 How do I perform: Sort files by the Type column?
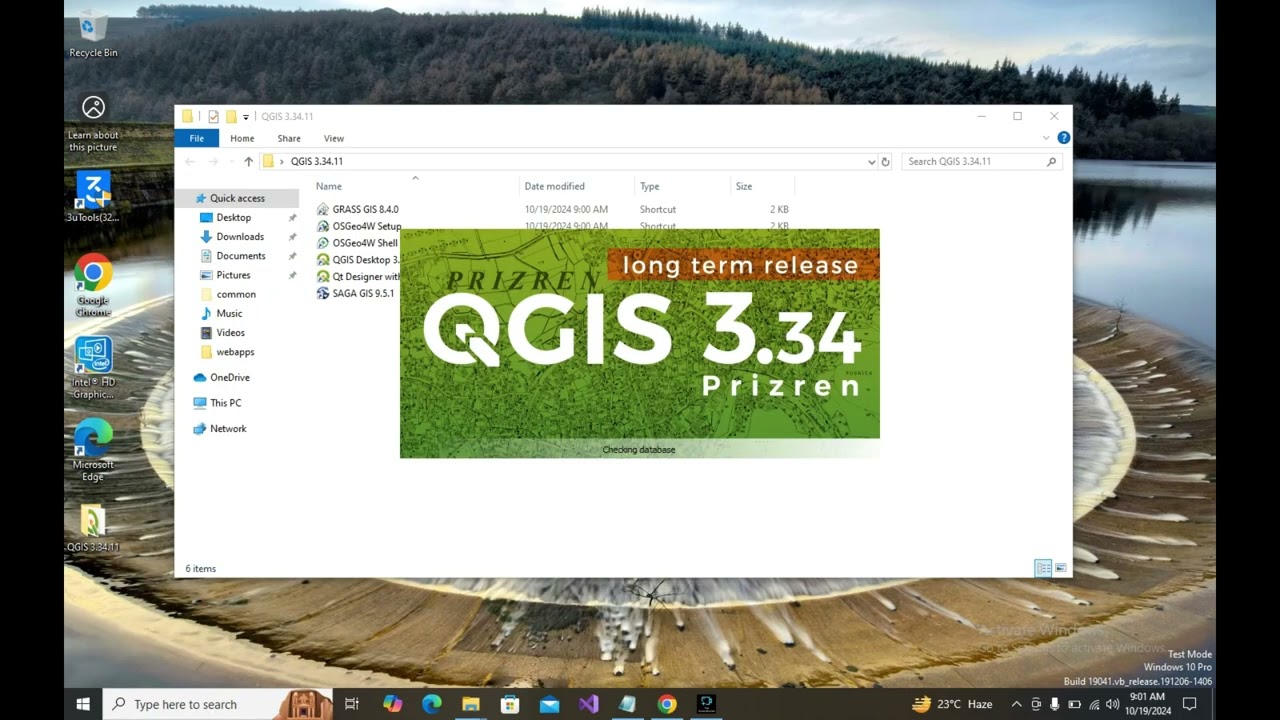(x=682, y=186)
